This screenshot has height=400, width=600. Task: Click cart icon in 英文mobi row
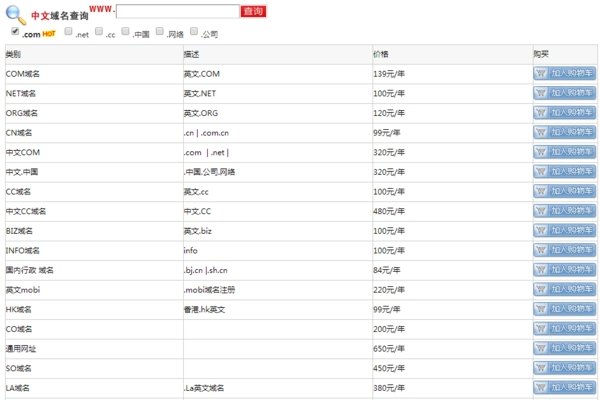[541, 289]
